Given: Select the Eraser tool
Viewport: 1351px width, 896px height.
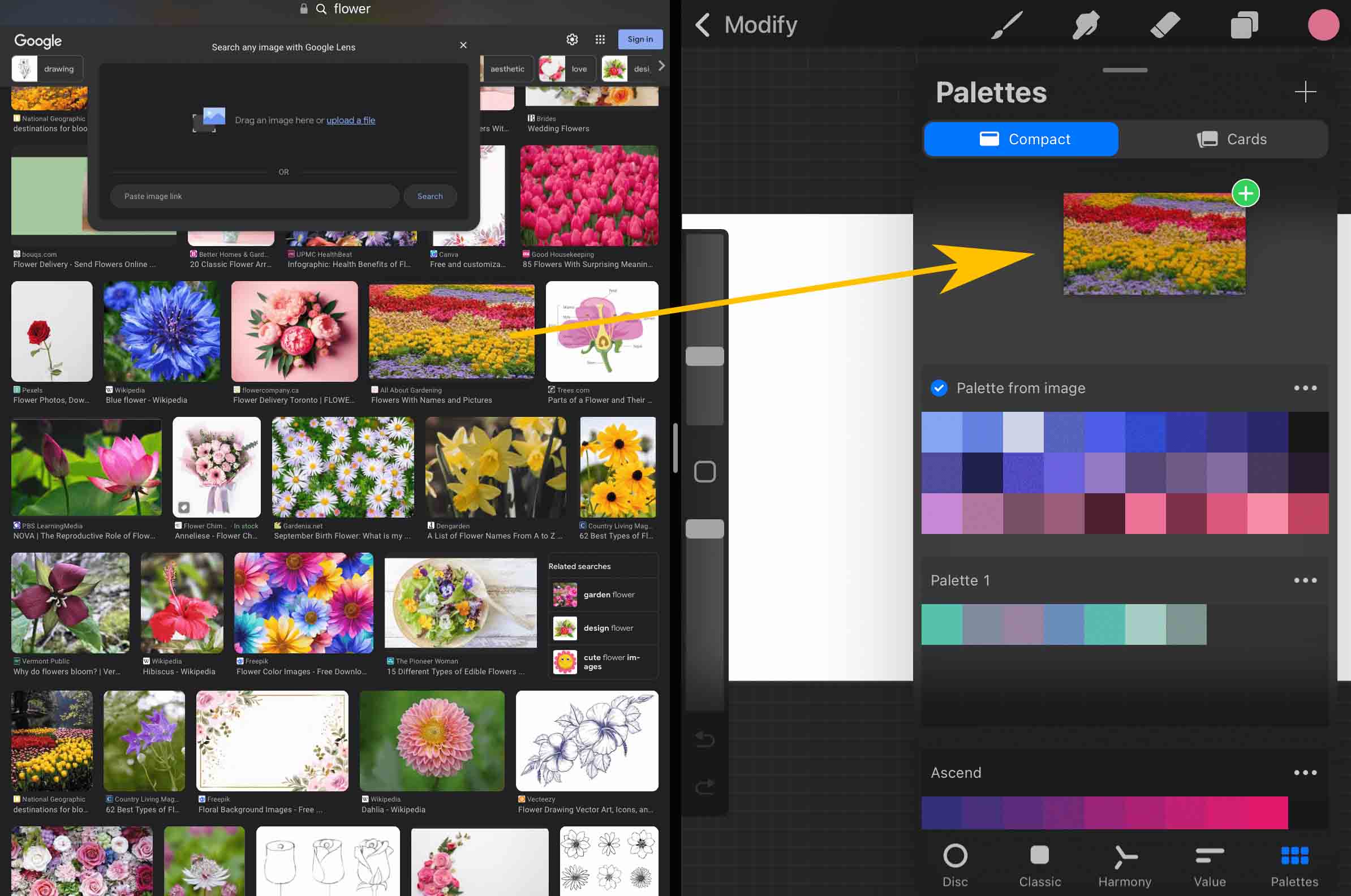Looking at the screenshot, I should pyautogui.click(x=1165, y=24).
